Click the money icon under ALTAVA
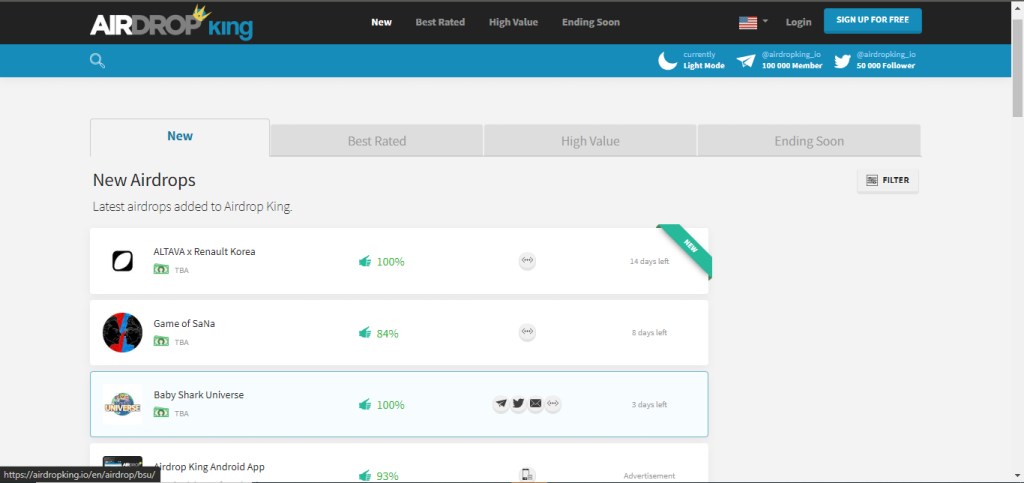The height and width of the screenshot is (483, 1024). pyautogui.click(x=161, y=269)
